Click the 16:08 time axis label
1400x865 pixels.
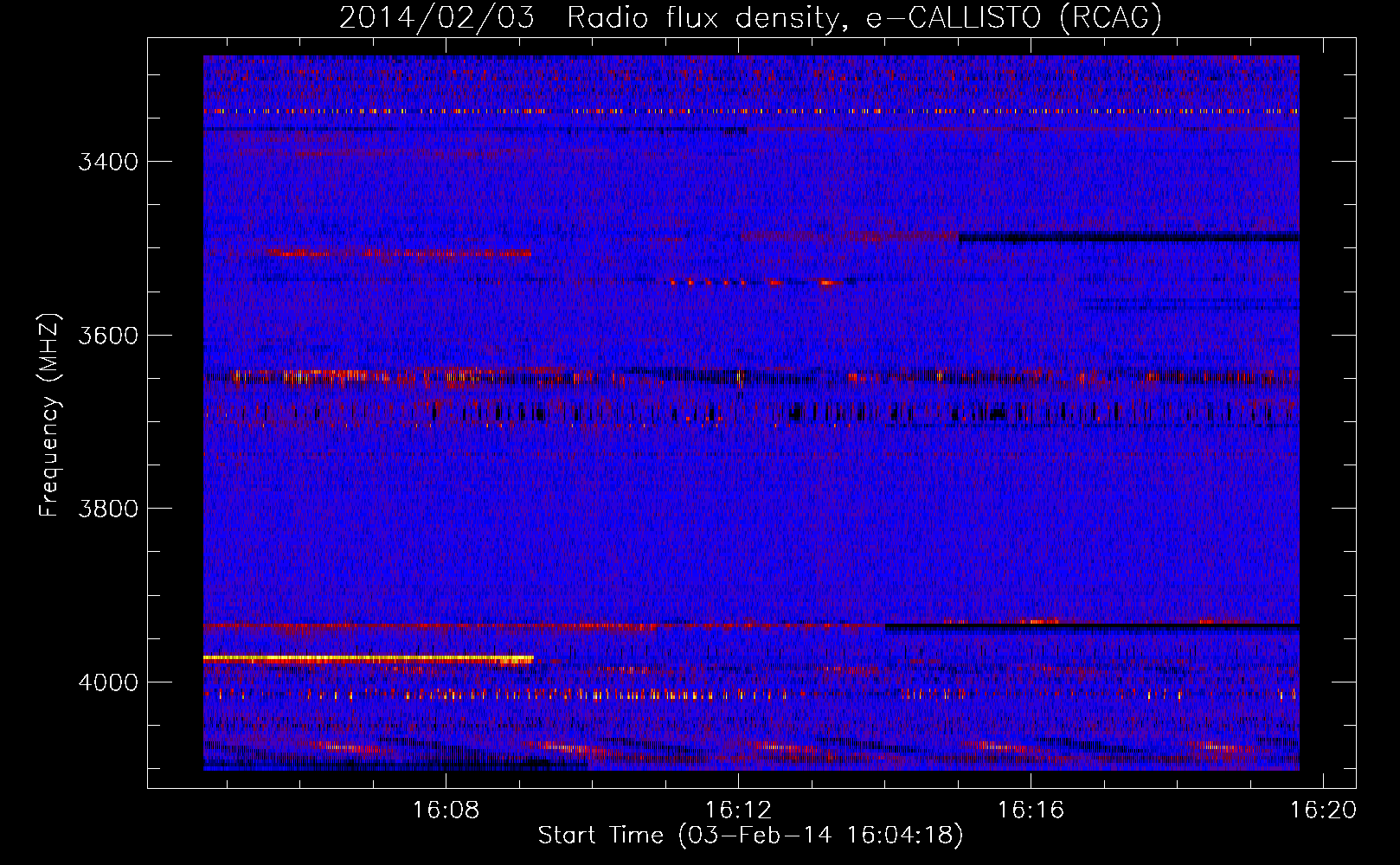pyautogui.click(x=446, y=811)
